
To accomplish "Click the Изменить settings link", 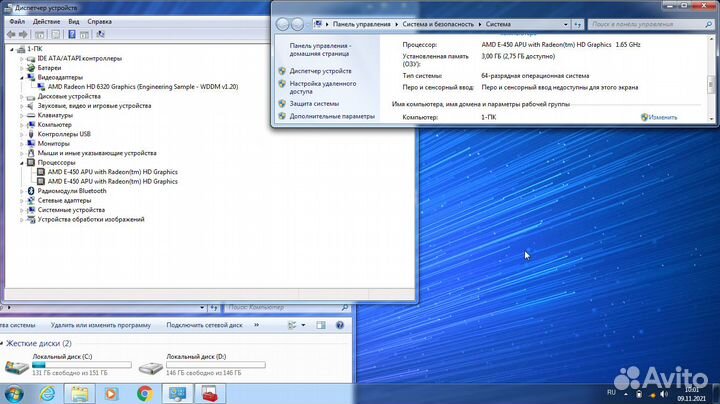I will click(662, 117).
